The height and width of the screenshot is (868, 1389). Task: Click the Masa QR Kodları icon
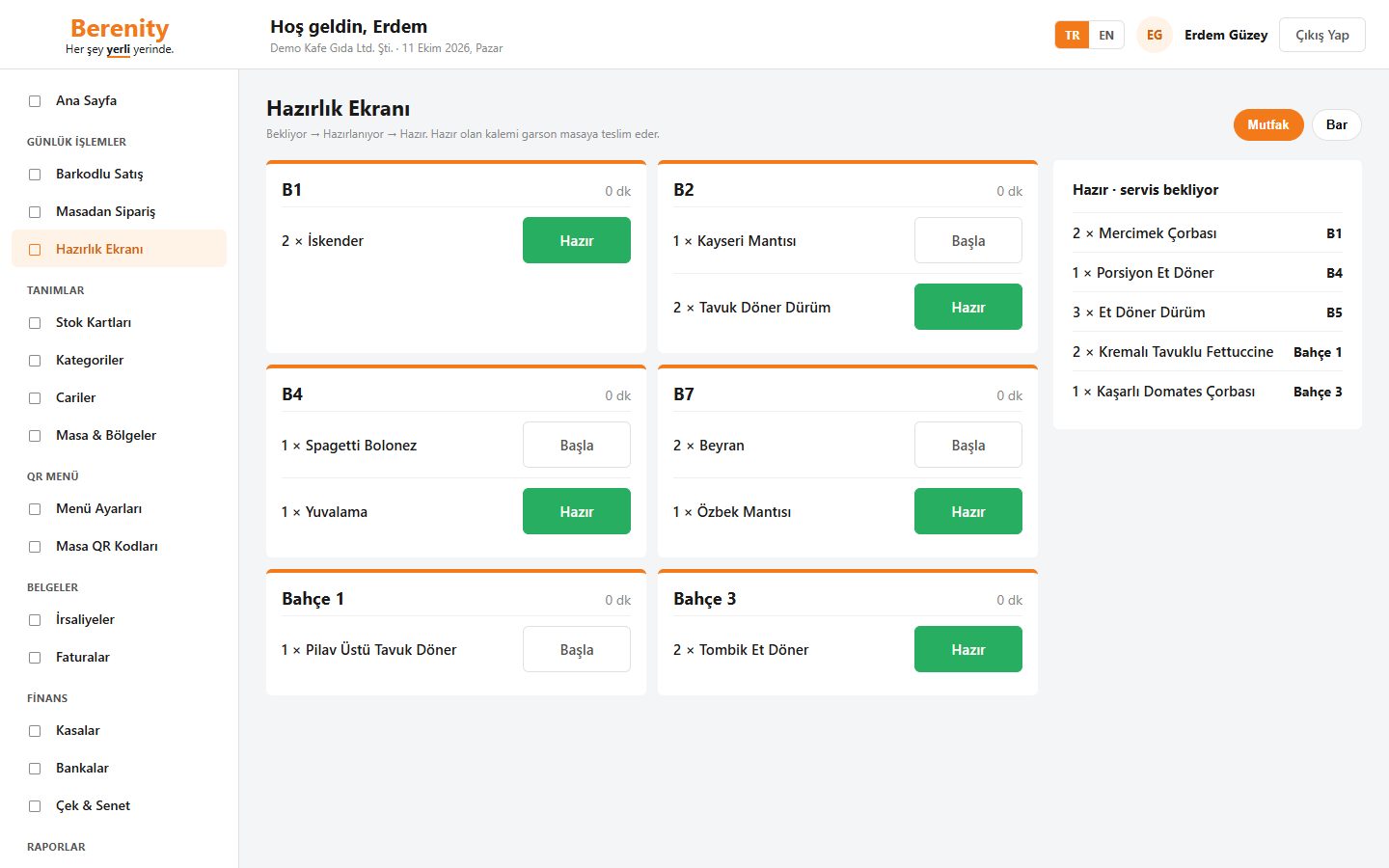click(35, 547)
